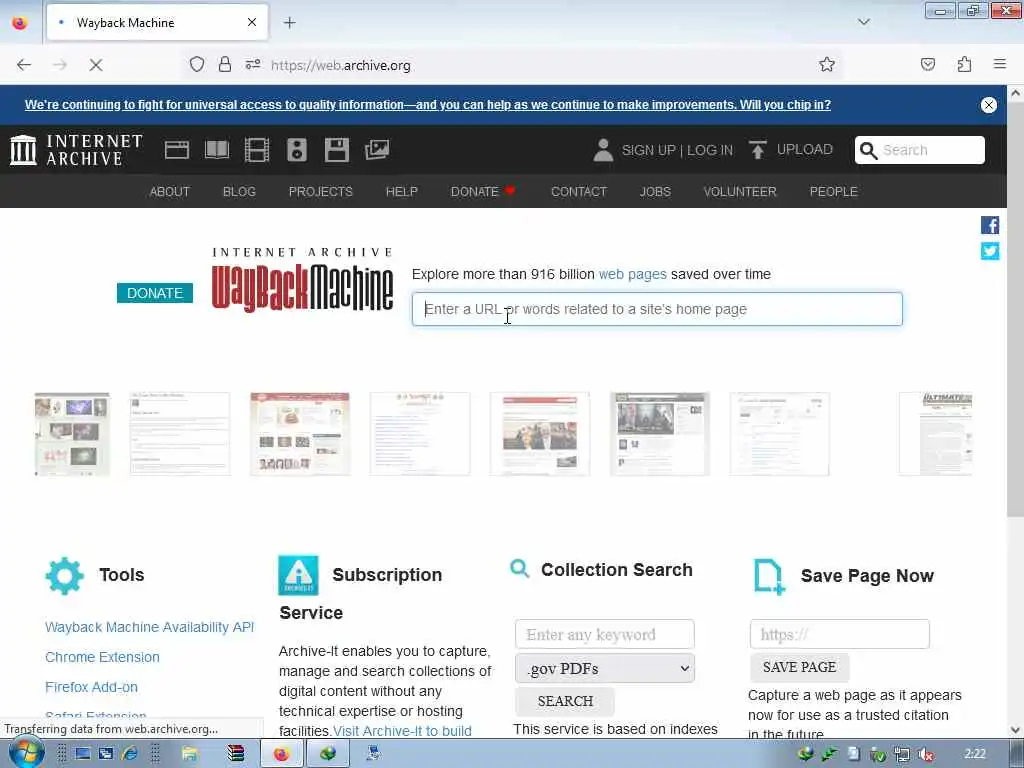Open Firefox extensions puzzle icon
The height and width of the screenshot is (768, 1024).
point(964,65)
